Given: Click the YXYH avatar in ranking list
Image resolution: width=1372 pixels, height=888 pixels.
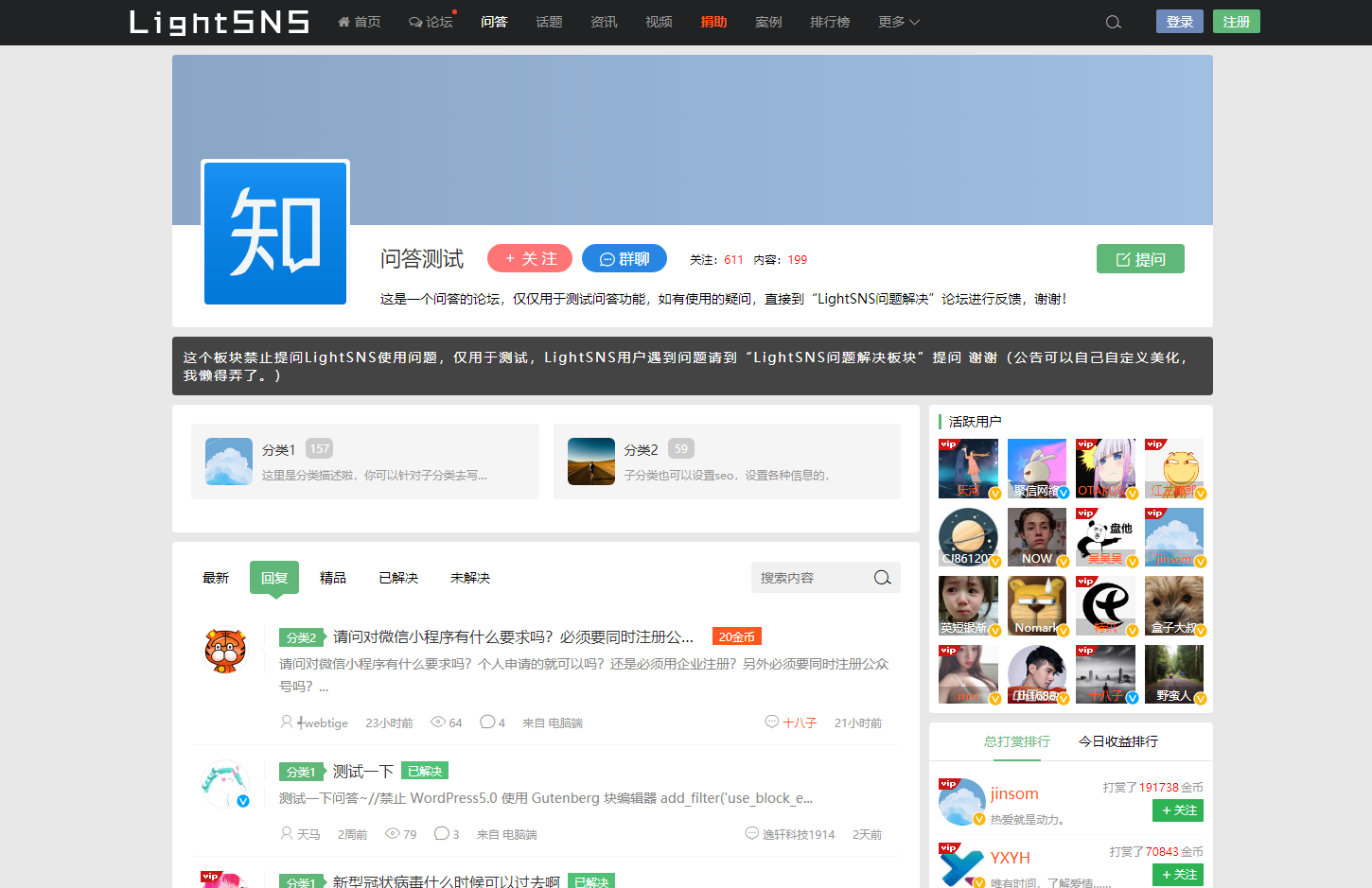Looking at the screenshot, I should point(961,865).
